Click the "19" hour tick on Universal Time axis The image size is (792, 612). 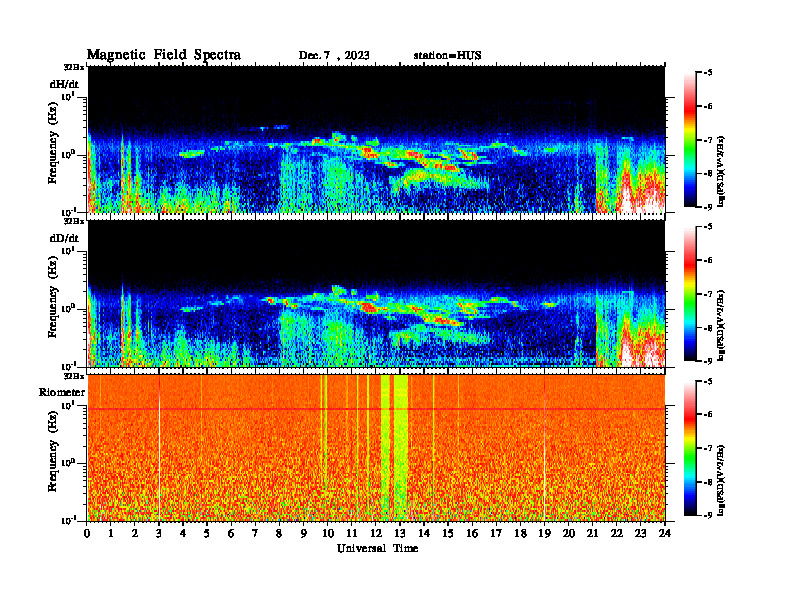544,533
